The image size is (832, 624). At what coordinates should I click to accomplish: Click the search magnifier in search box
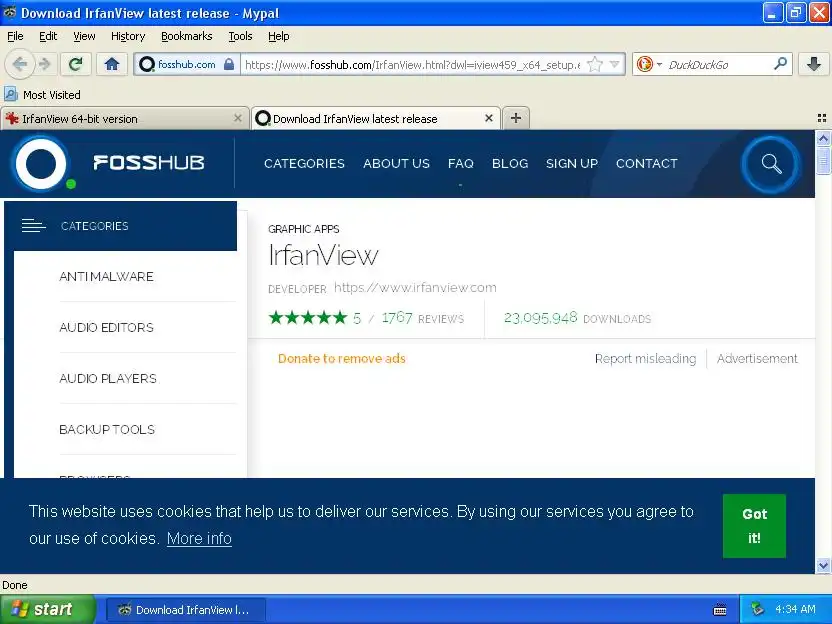coord(780,64)
